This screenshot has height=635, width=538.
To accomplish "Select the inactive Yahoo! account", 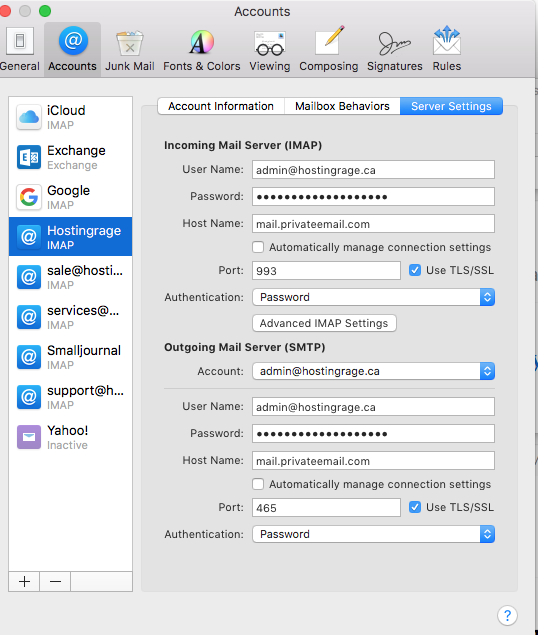I will click(x=70, y=437).
